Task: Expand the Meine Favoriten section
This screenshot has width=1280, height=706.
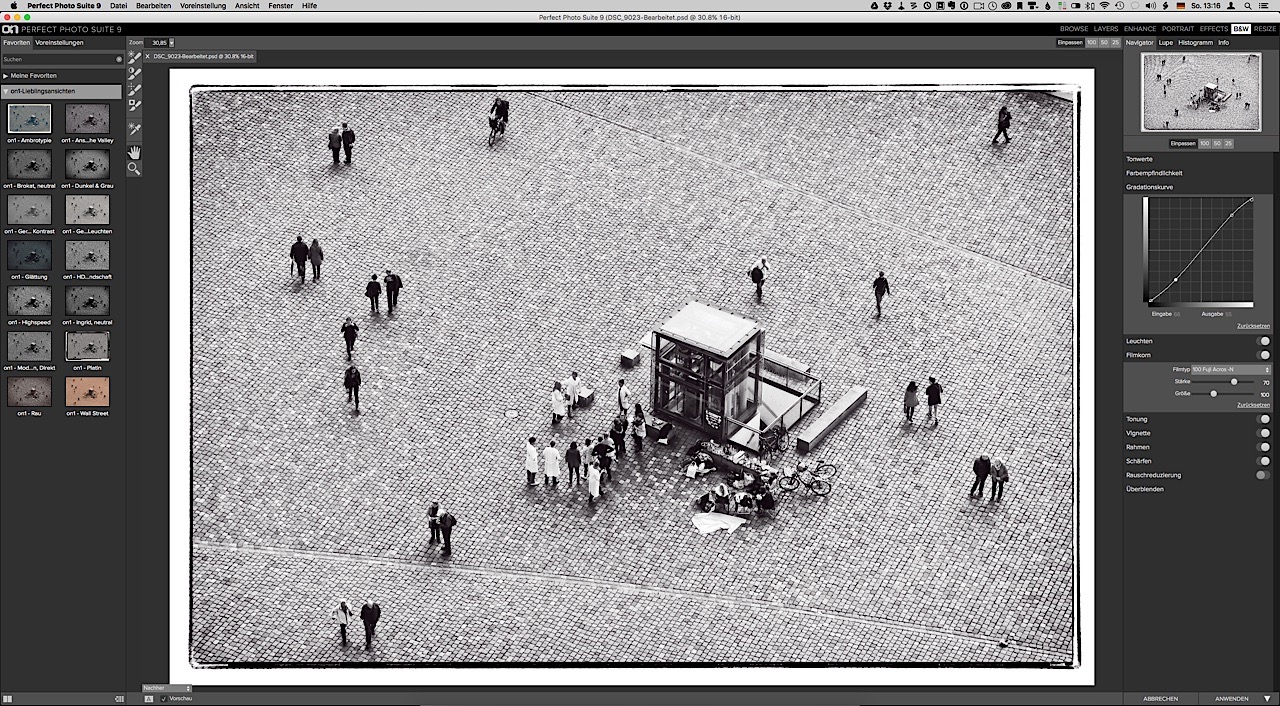Action: coord(6,76)
